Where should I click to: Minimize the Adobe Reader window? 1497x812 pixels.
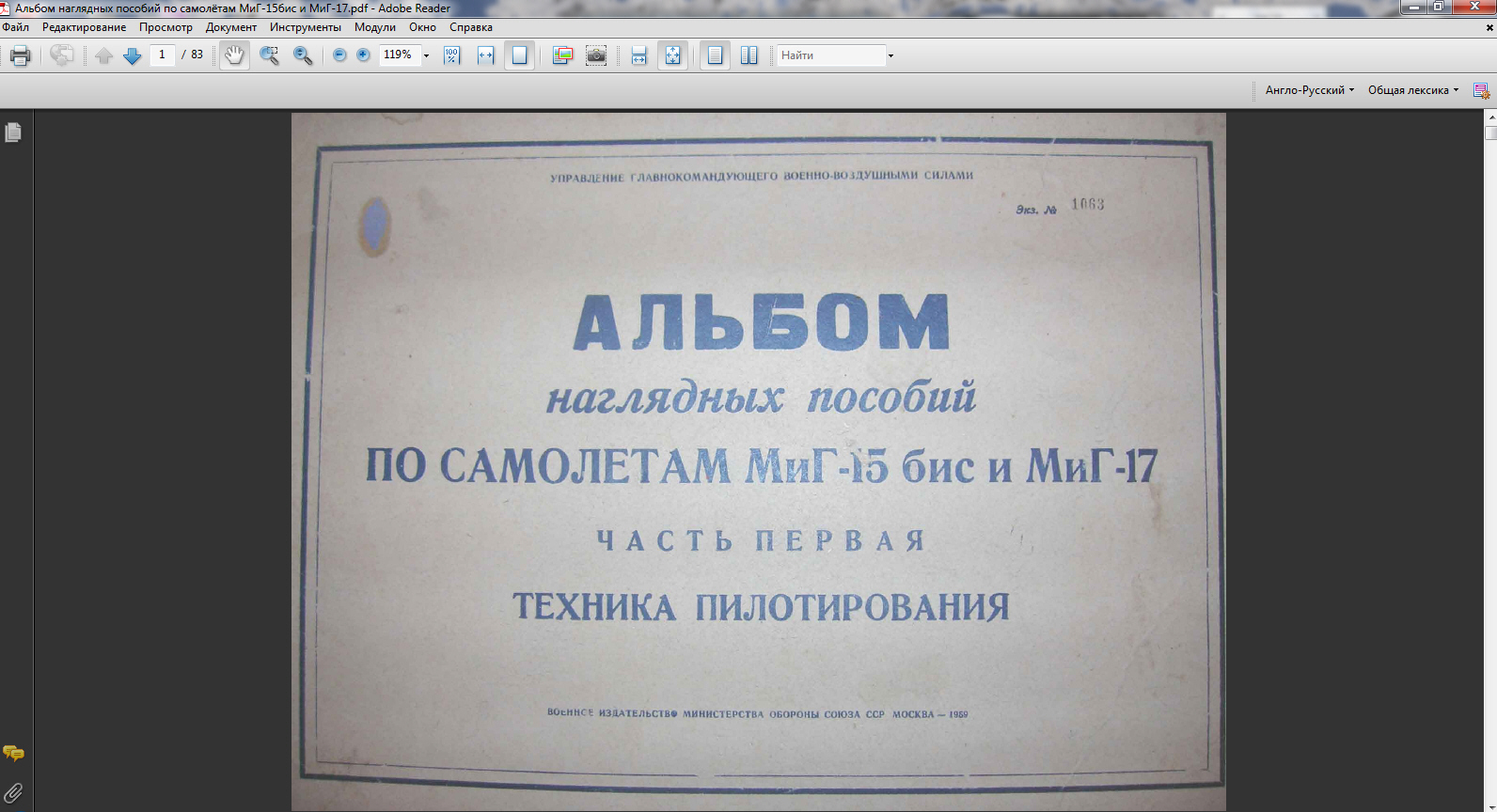1413,7
